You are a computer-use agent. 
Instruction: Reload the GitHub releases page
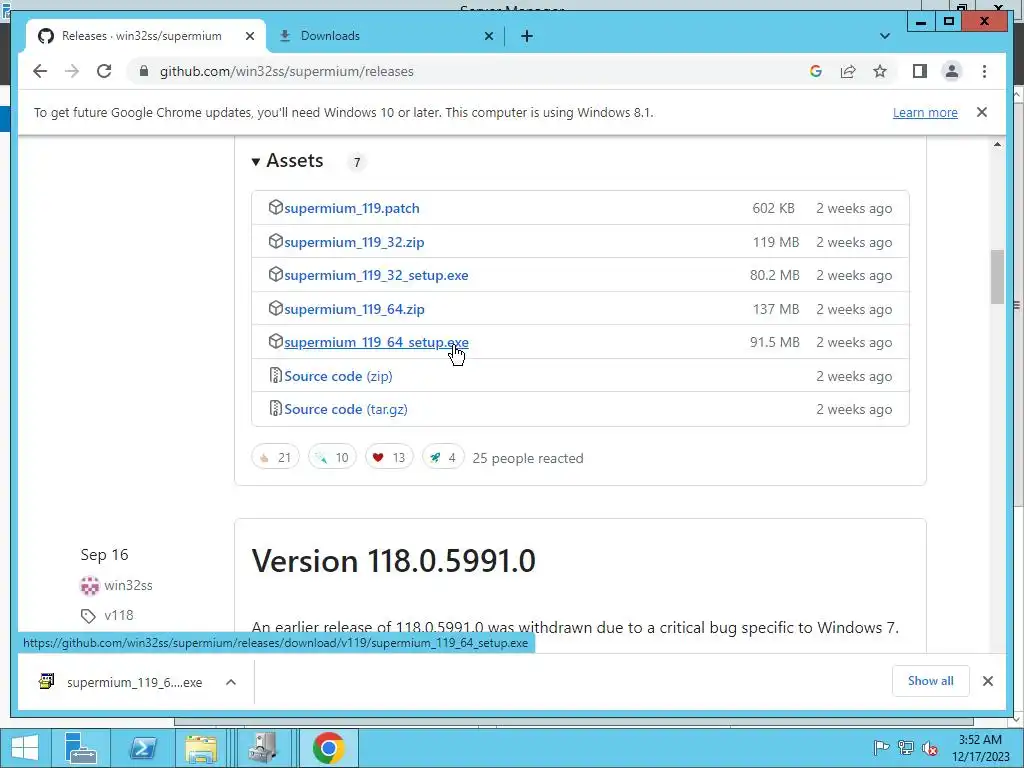104,71
